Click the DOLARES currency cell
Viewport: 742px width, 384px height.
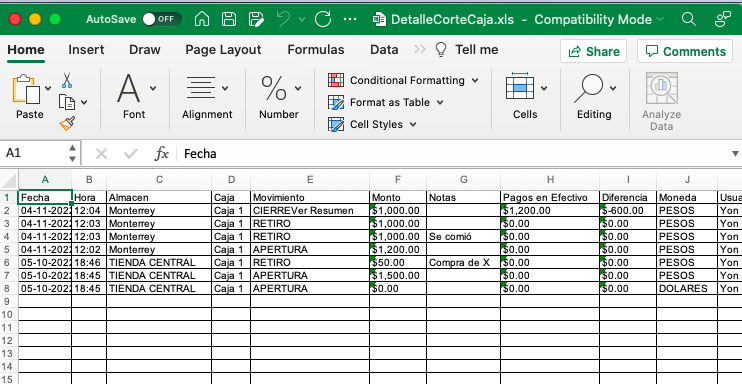tap(687, 288)
